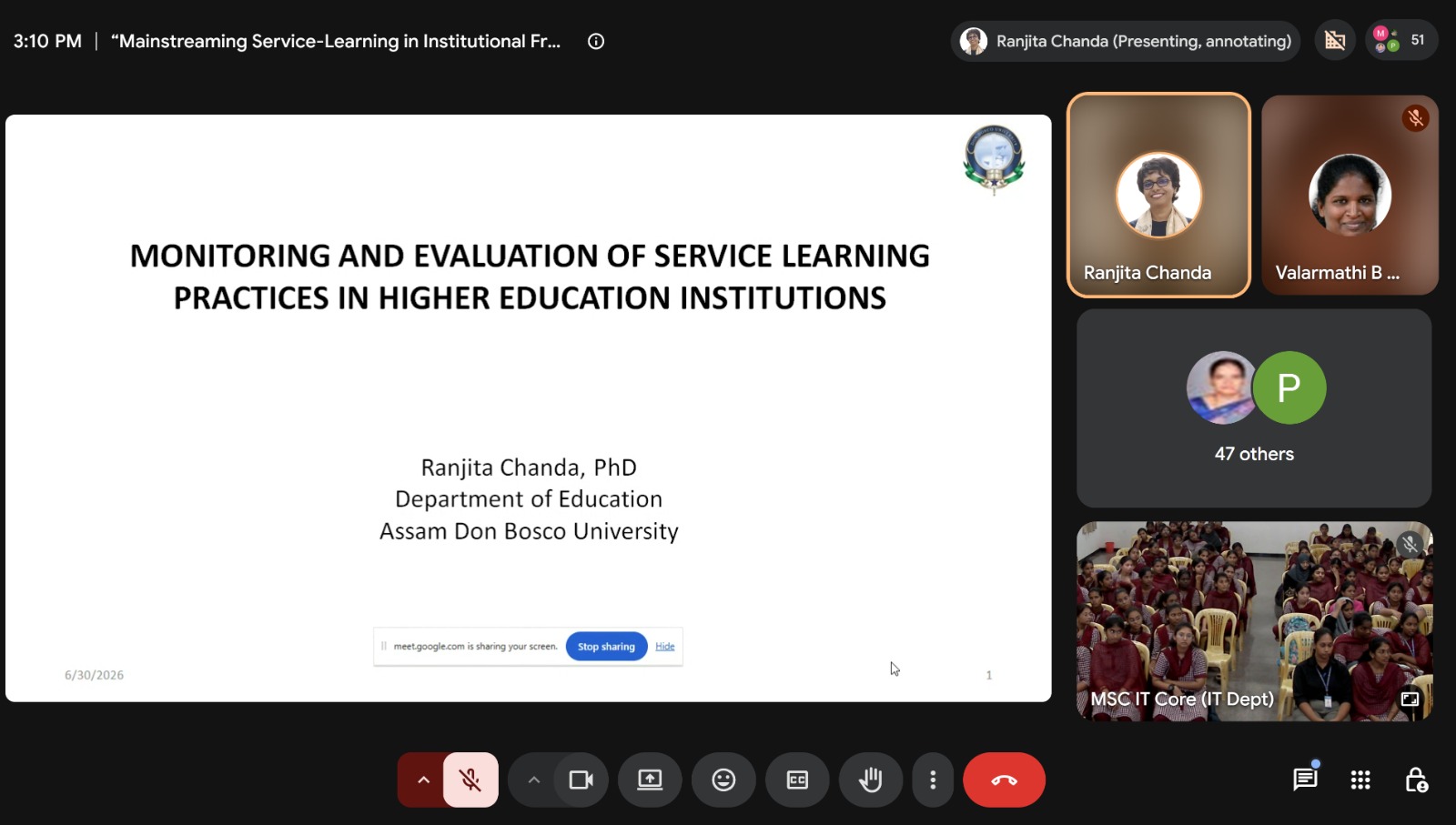Viewport: 1456px width, 825px height.
Task: Select Ranjita Chanda participant tile
Action: pyautogui.click(x=1158, y=195)
